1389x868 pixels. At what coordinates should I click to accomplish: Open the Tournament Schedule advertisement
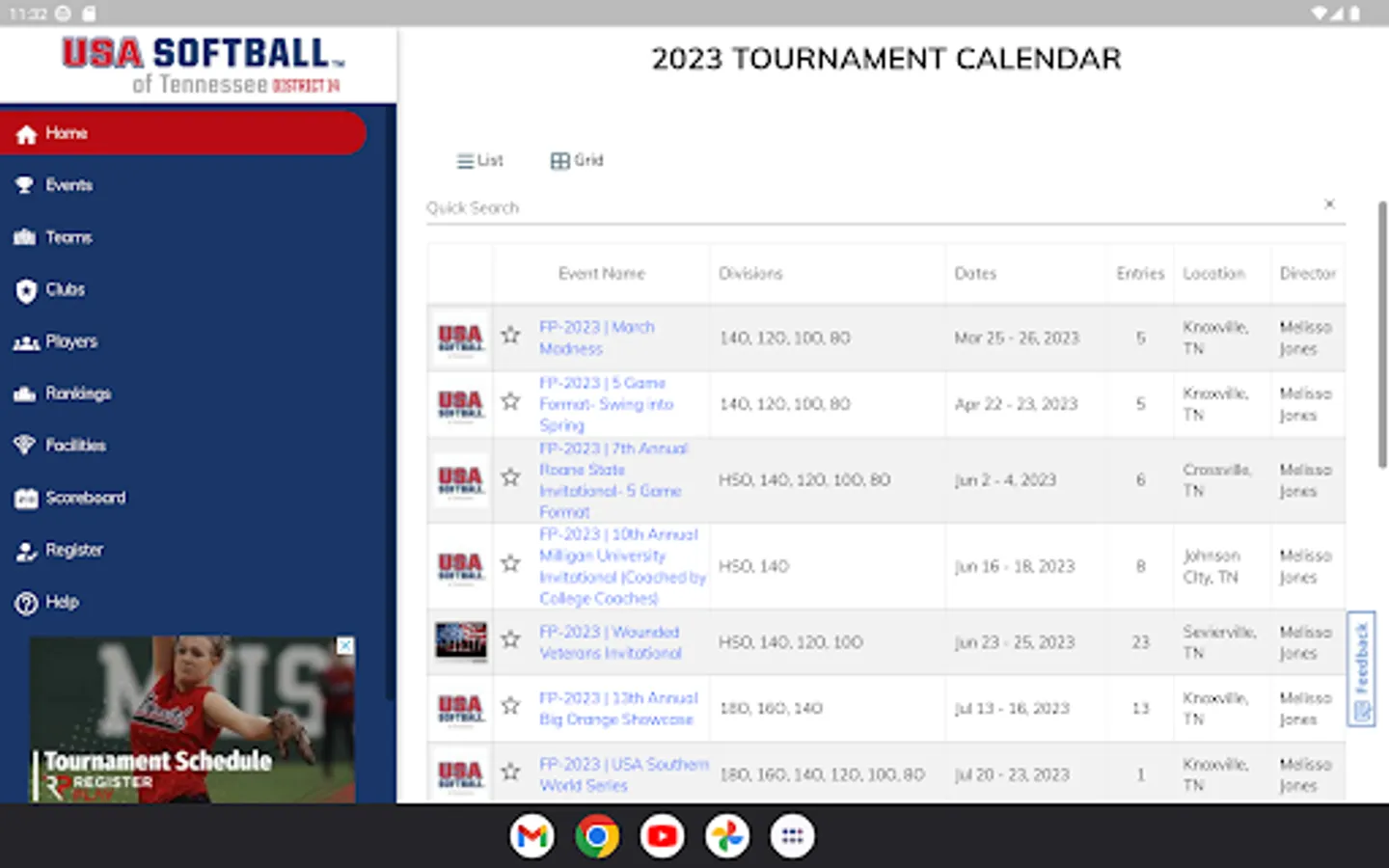[192, 719]
